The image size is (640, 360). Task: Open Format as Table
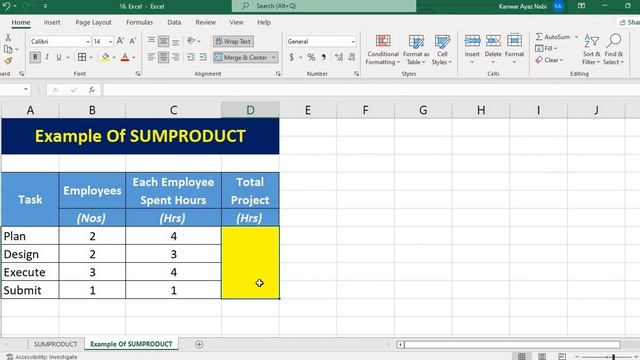[x=416, y=49]
